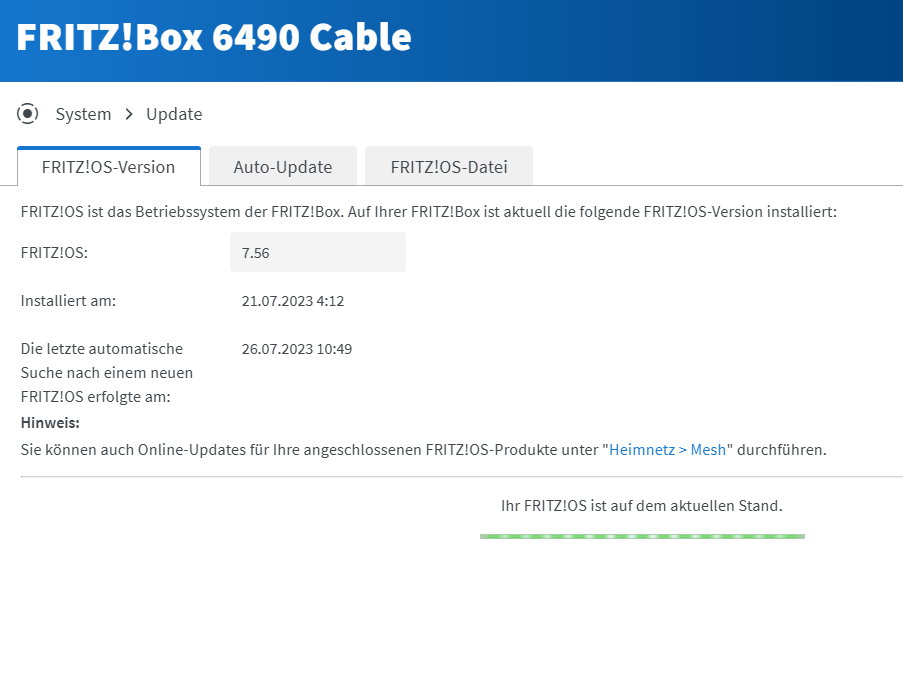Open the FRITZ!OS-Datei tab
This screenshot has width=903, height=675.
448,167
